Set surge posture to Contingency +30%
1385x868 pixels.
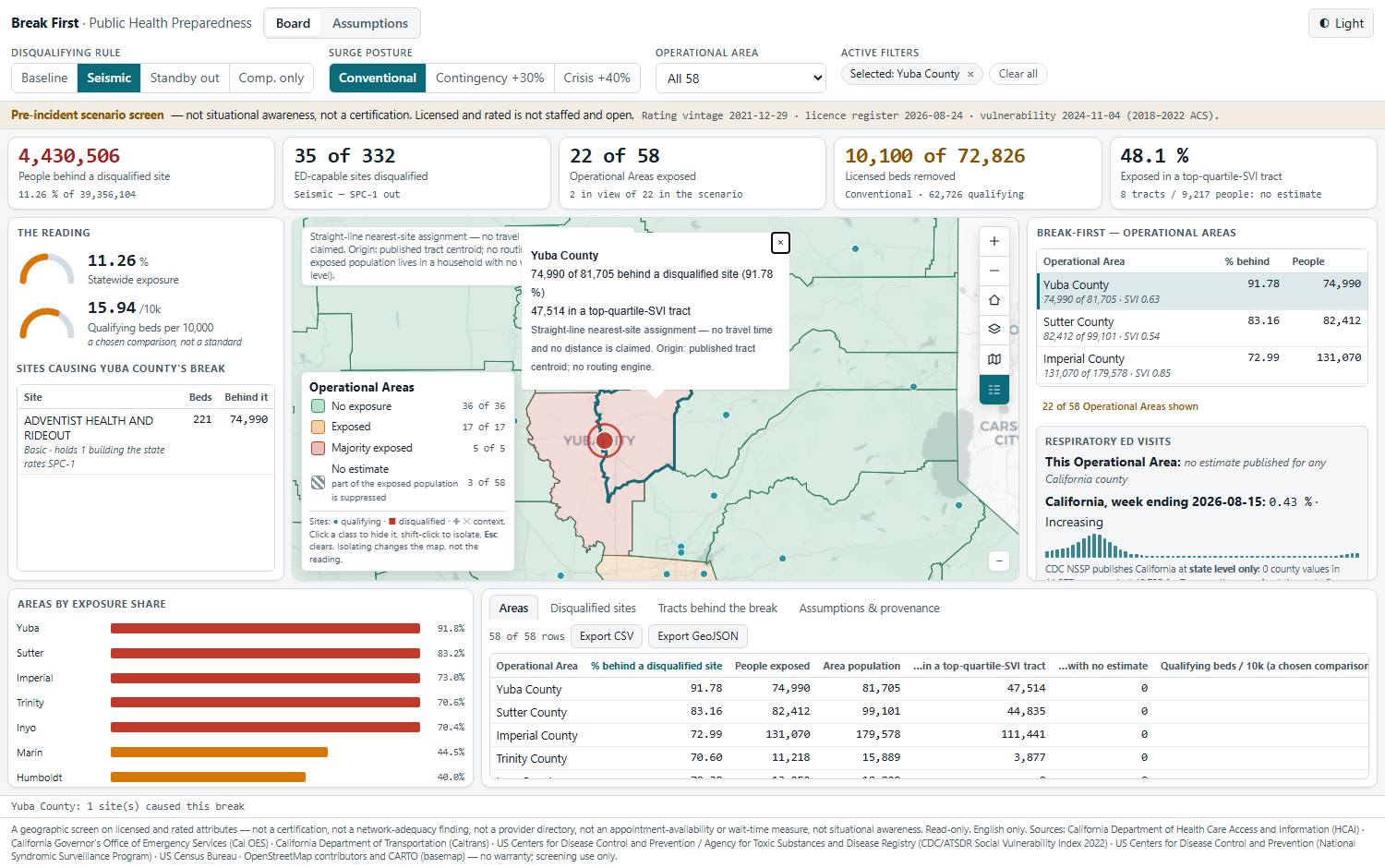pos(489,78)
